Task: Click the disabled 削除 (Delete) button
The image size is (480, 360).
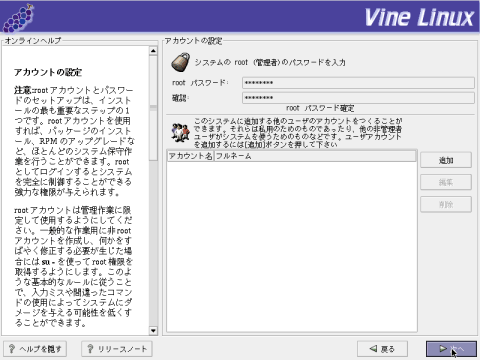Action: 446,204
